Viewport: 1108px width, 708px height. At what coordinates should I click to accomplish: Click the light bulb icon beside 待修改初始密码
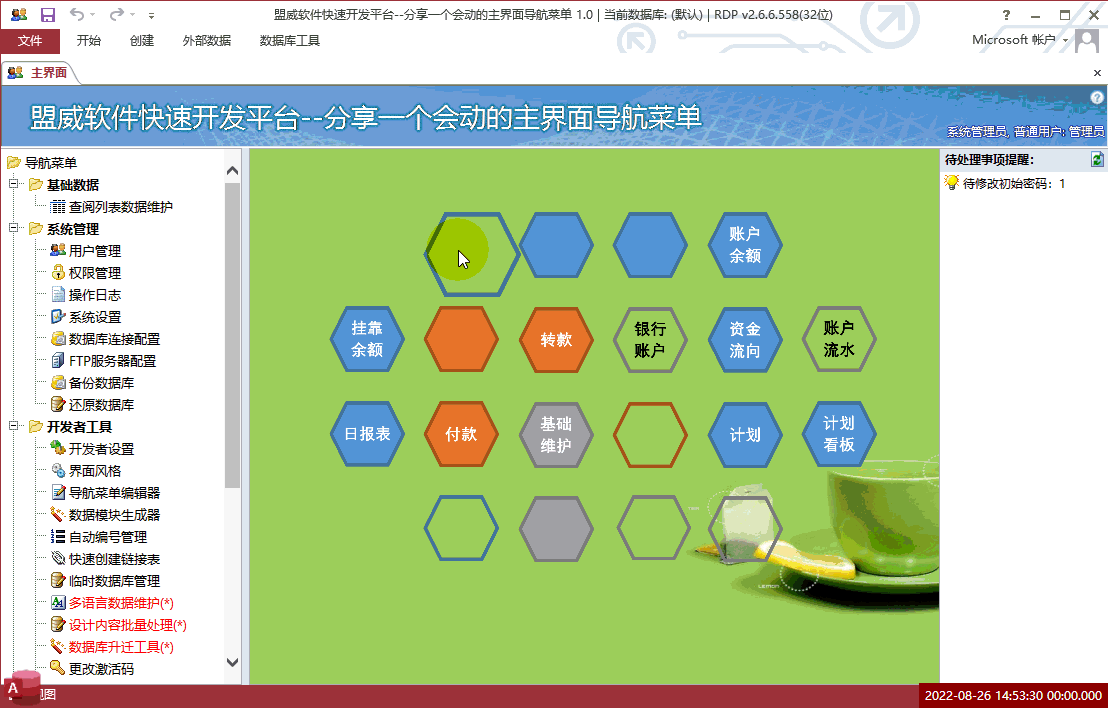tap(951, 183)
